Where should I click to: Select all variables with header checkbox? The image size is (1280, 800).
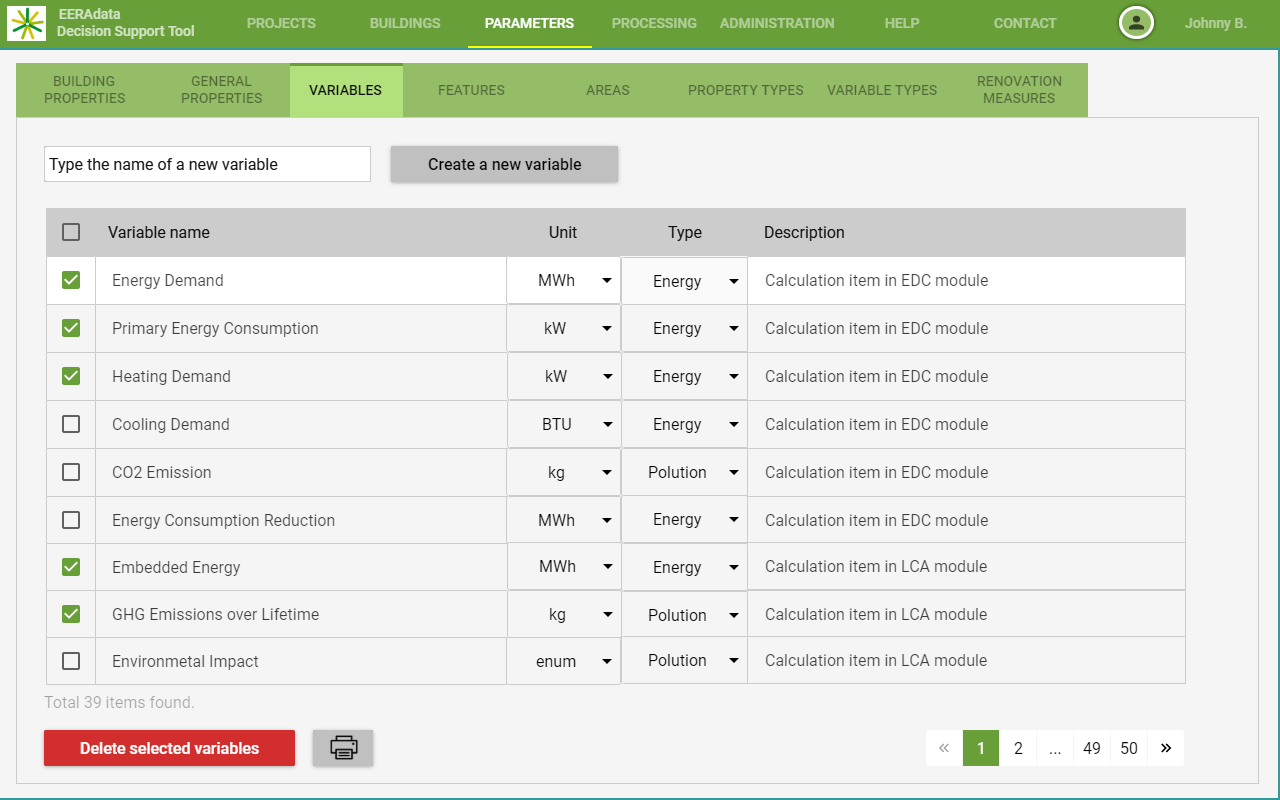[71, 232]
